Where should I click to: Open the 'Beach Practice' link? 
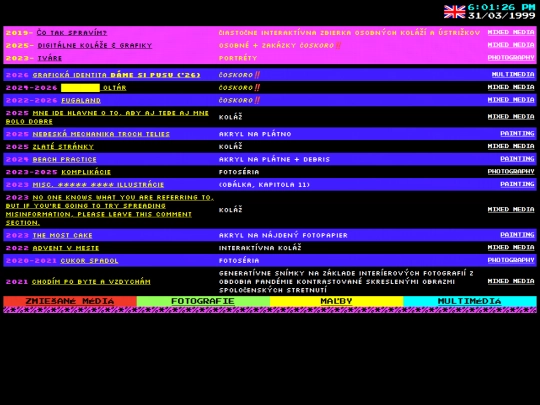tap(64, 159)
